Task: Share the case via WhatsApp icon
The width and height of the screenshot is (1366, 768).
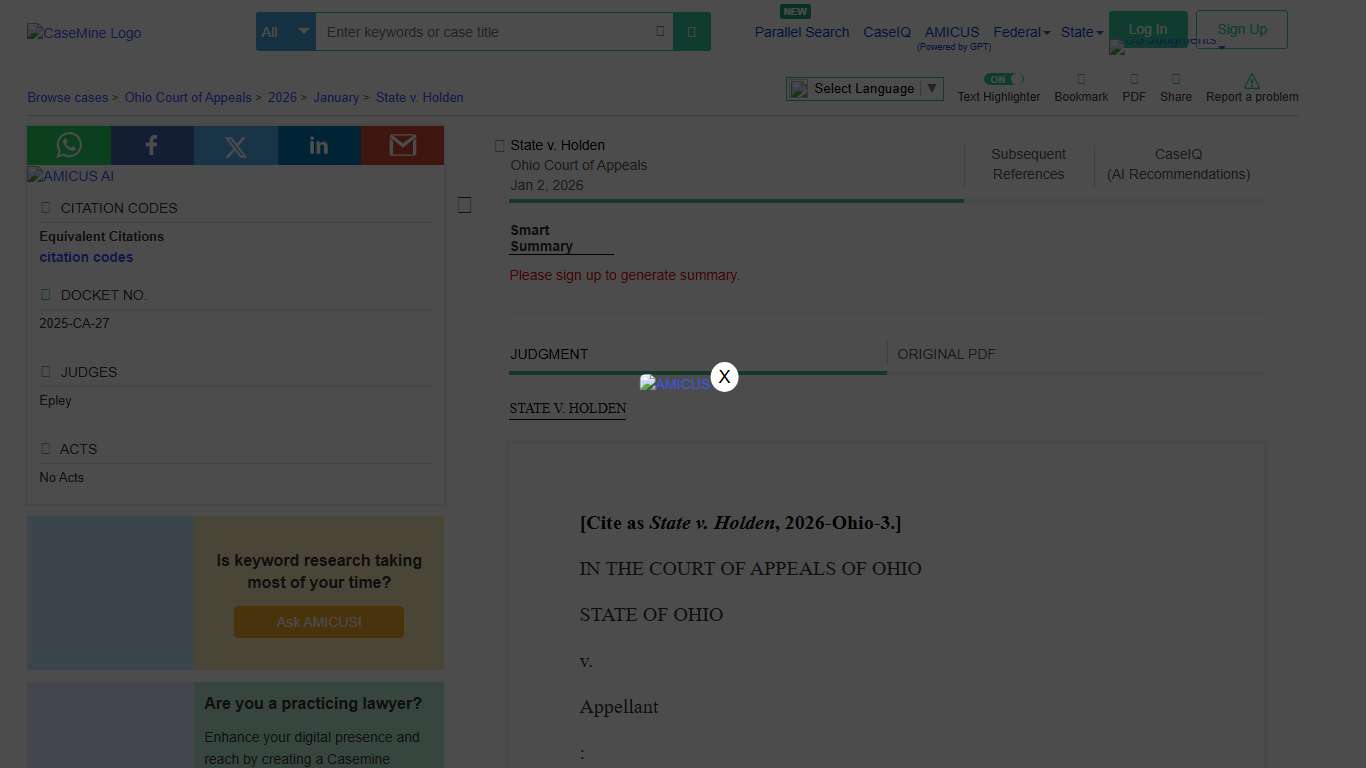Action: pos(68,146)
